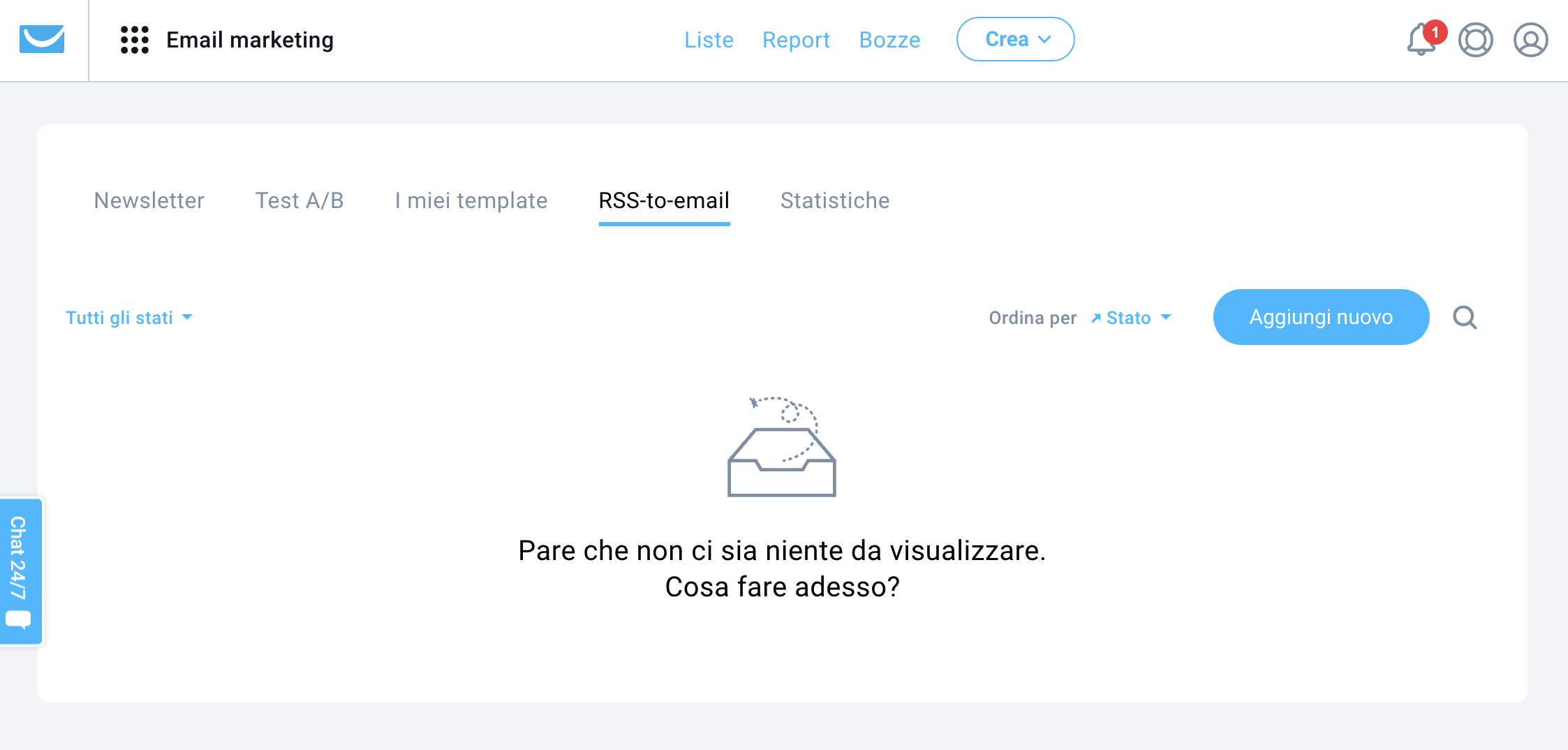
Task: Open the Liste link
Action: (x=709, y=40)
